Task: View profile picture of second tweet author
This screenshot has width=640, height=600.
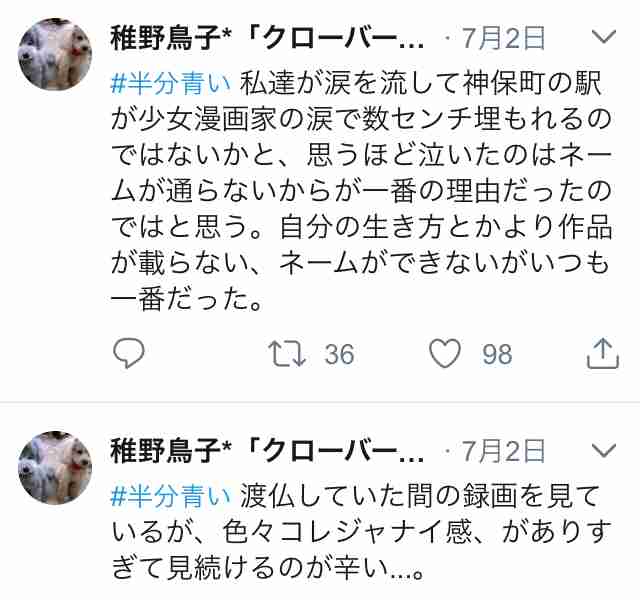Action: click(x=55, y=468)
